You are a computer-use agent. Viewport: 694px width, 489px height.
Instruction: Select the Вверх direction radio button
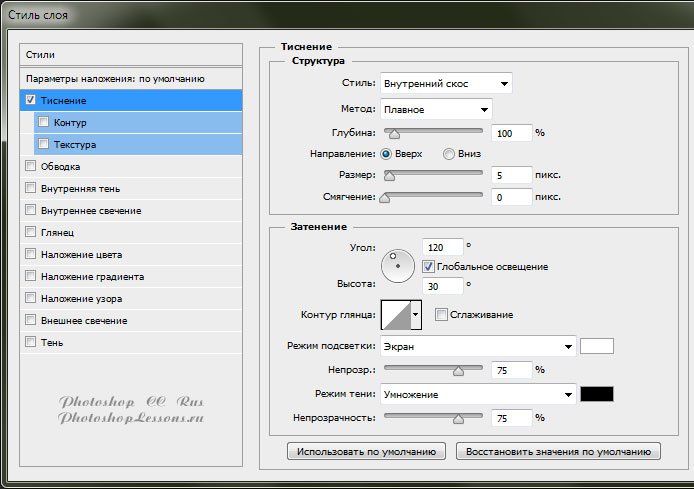[x=386, y=154]
